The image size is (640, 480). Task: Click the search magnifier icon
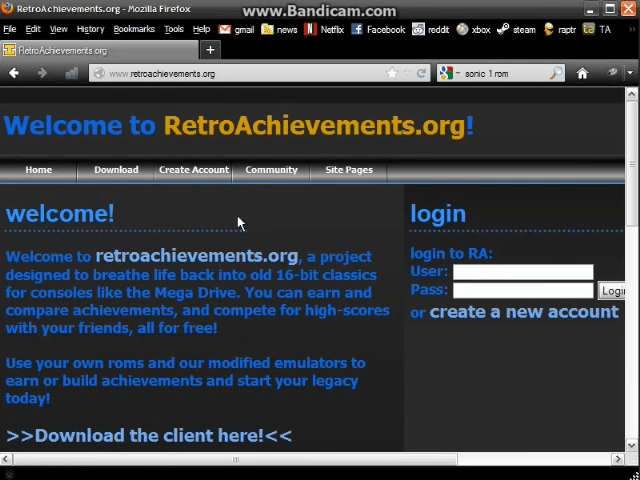click(x=556, y=73)
